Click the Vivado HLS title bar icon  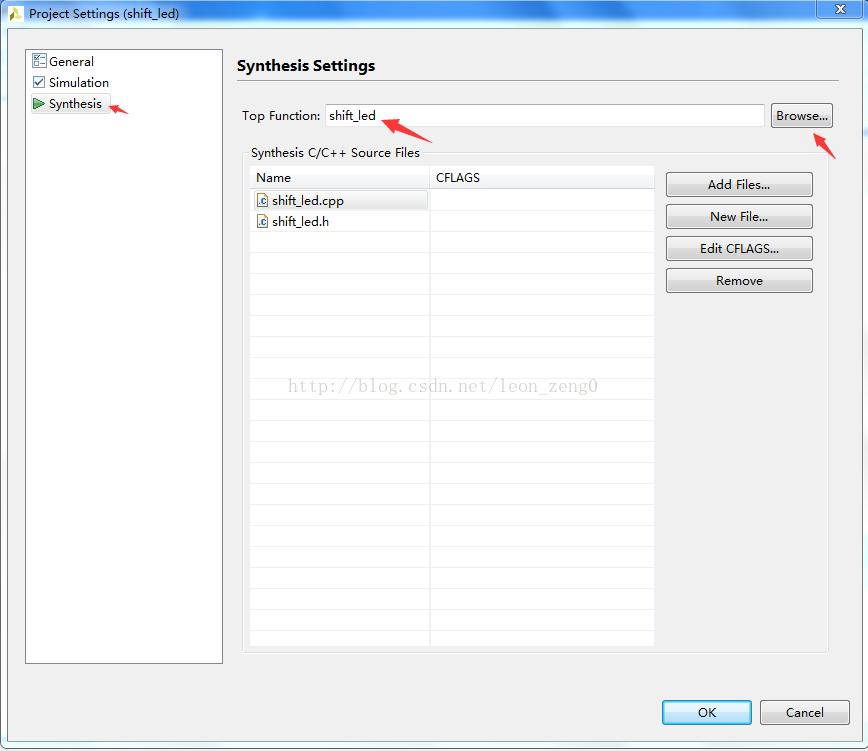tap(16, 13)
